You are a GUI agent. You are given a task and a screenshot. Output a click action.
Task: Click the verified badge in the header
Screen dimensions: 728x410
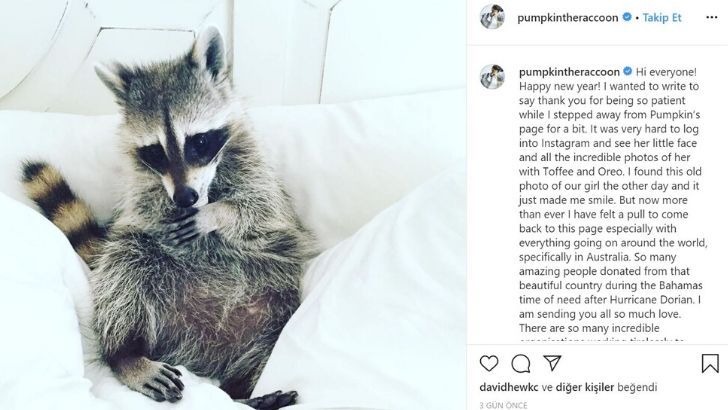(627, 17)
